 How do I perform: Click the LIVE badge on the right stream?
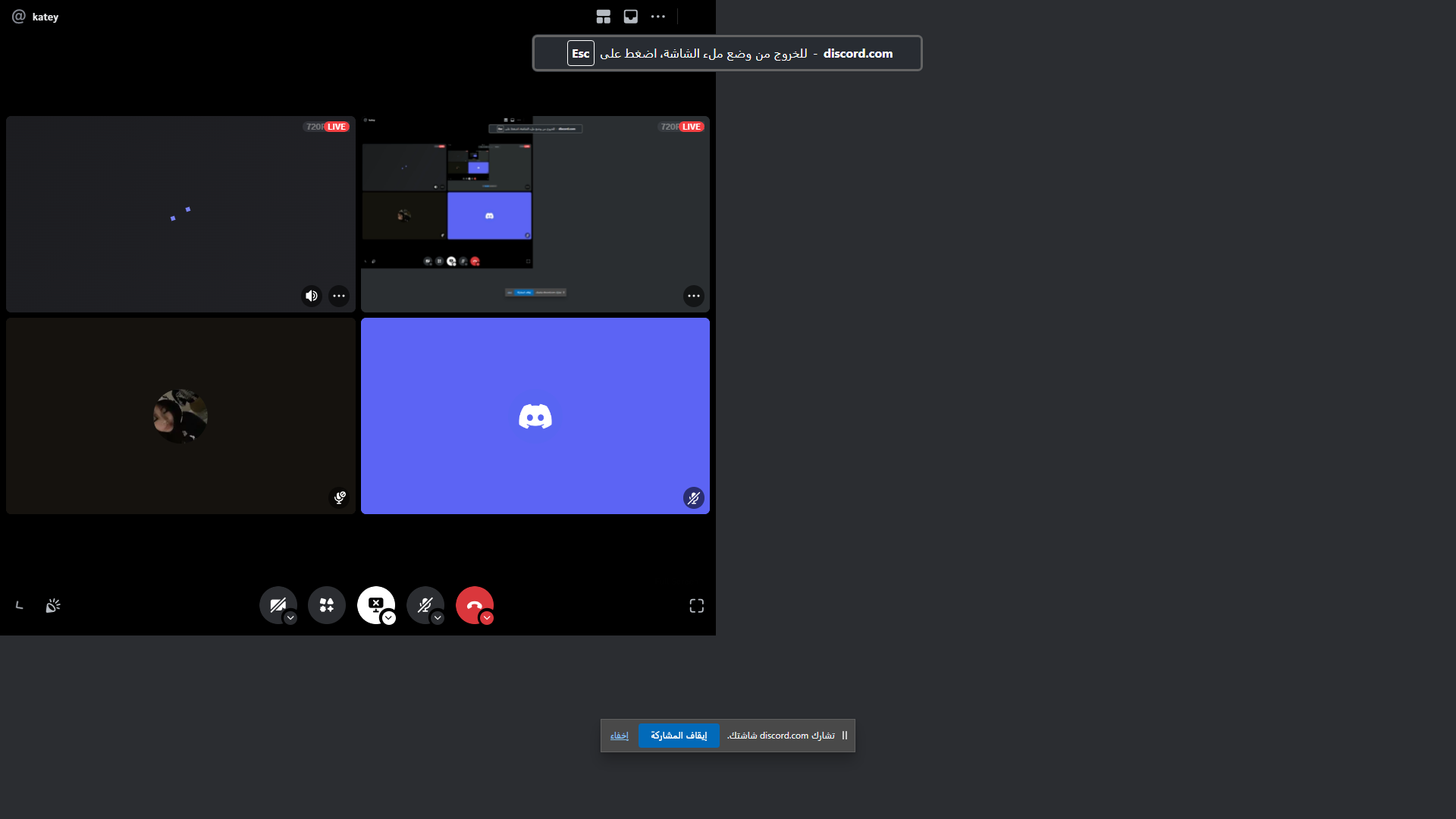(692, 127)
